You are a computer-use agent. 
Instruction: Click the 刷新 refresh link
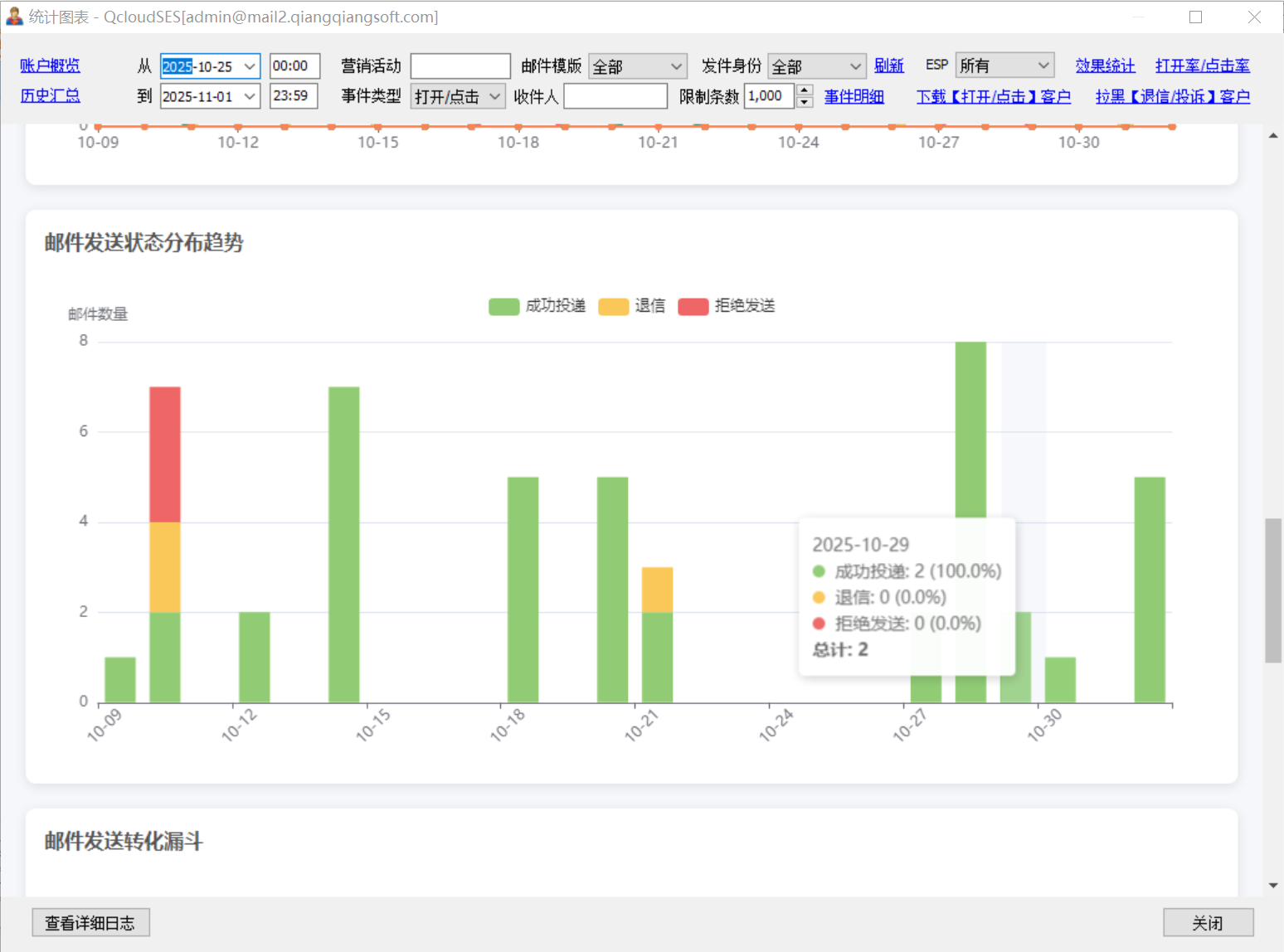tap(888, 66)
